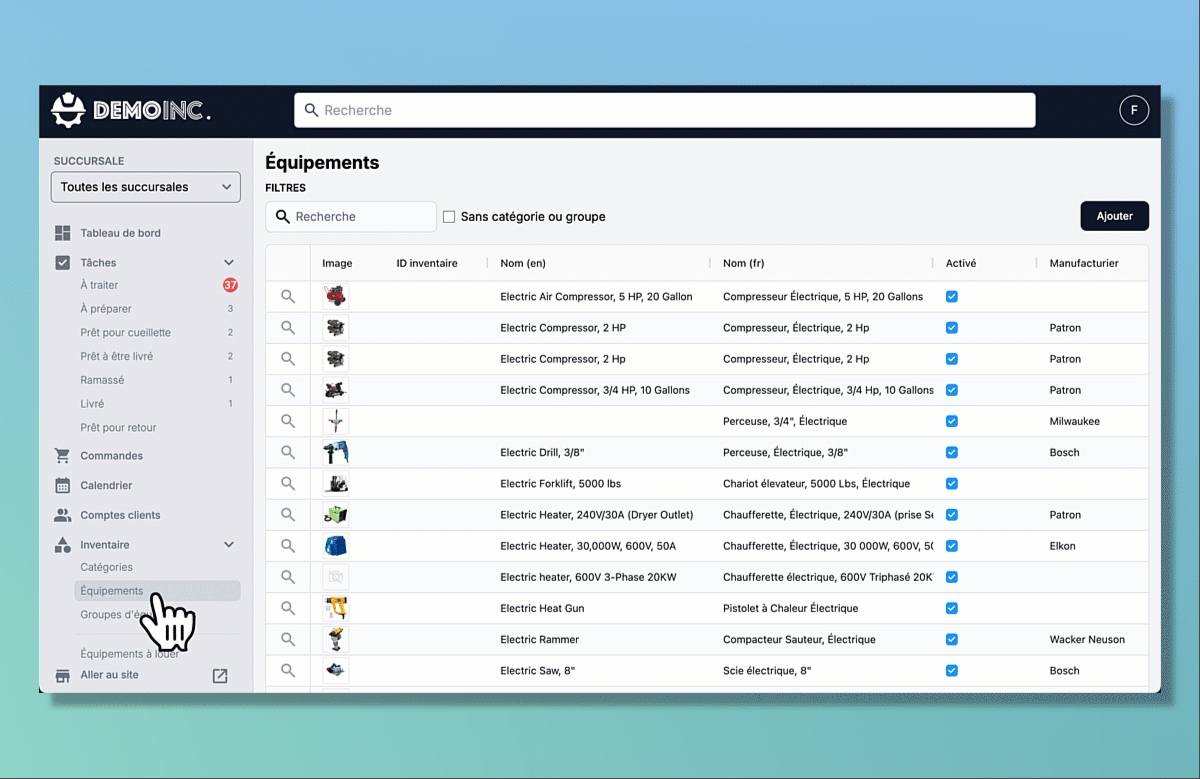1200x779 pixels.
Task: Click the Ajouter button
Action: (1114, 216)
